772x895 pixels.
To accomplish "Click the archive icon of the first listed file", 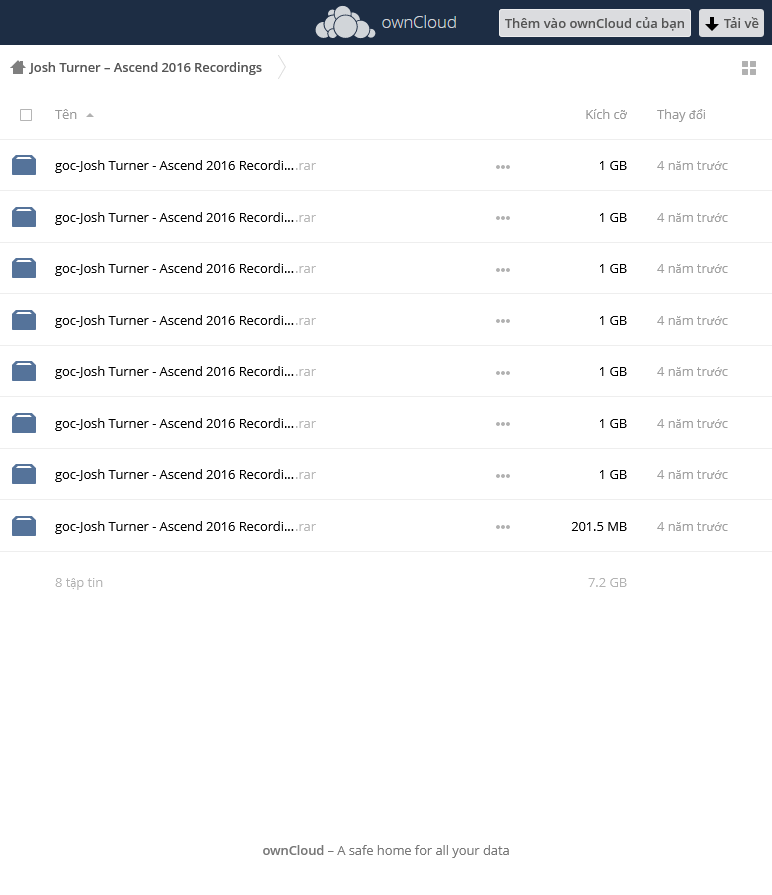I will click(x=24, y=165).
